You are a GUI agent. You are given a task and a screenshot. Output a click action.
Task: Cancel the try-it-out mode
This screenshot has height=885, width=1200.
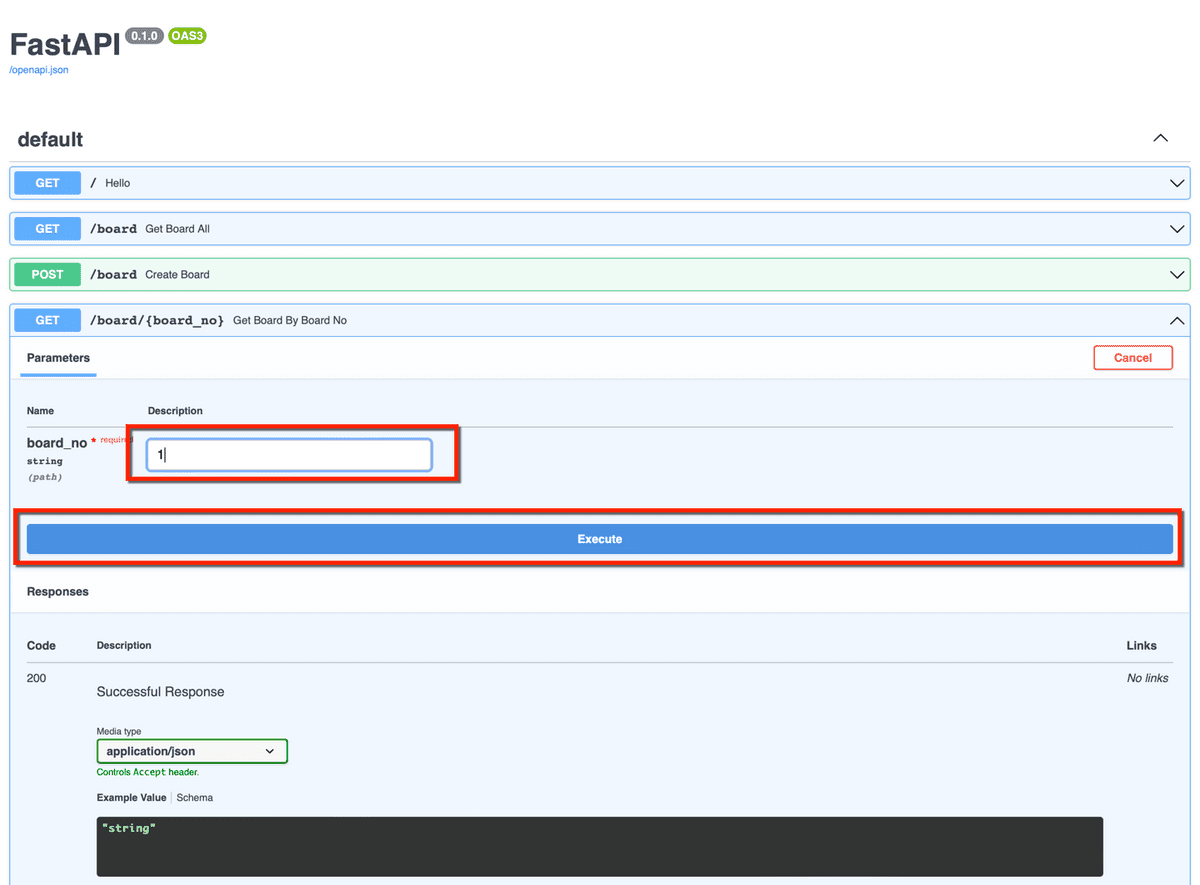point(1133,358)
